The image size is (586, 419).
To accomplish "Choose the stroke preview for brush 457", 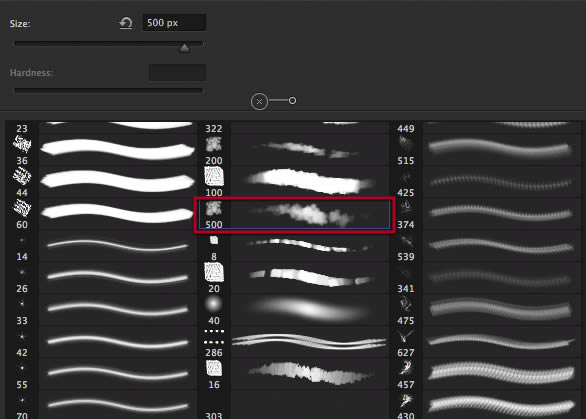I will (x=502, y=373).
